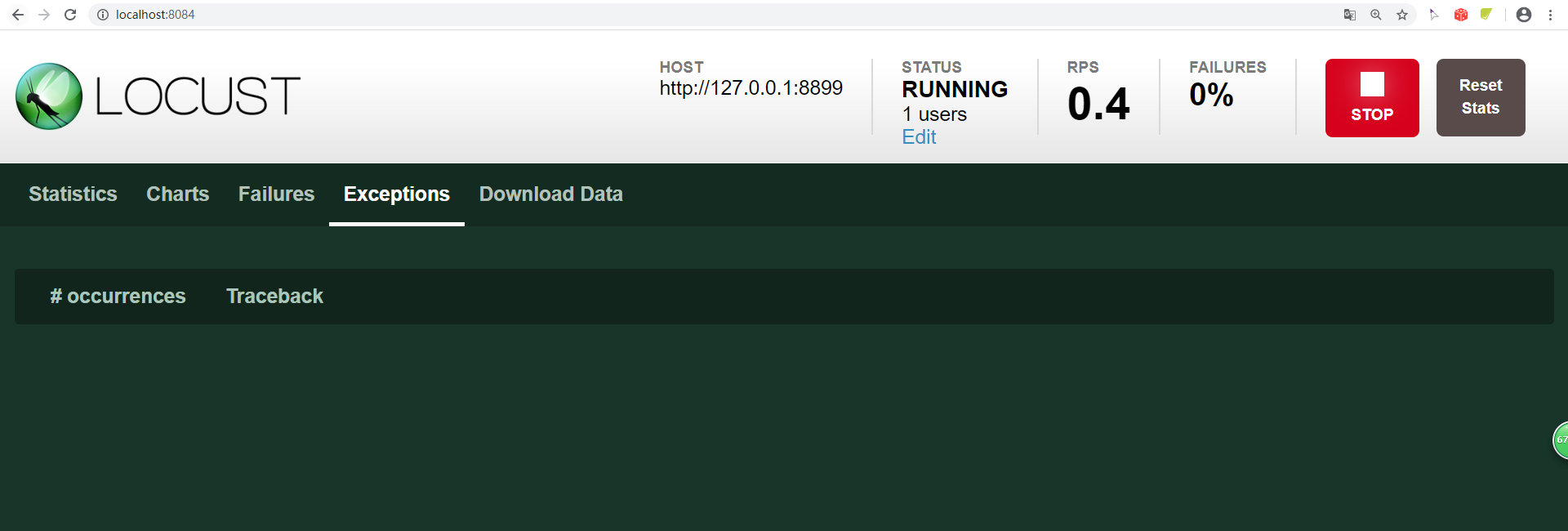The image size is (1568, 531).
Task: Click the Locust logo icon
Action: (x=49, y=96)
